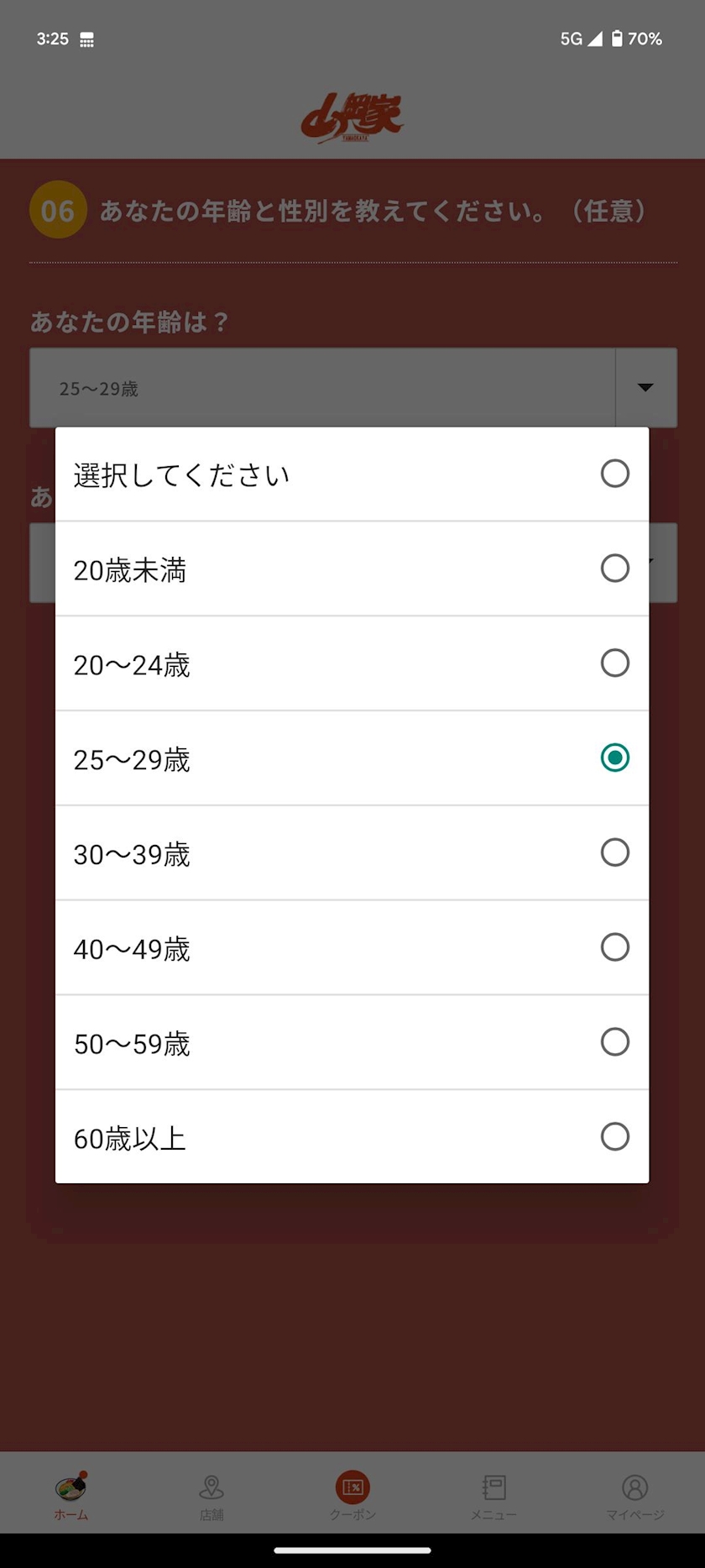705x1568 pixels.
Task: Pick 40〜49歳 from the age list
Action: tap(352, 948)
